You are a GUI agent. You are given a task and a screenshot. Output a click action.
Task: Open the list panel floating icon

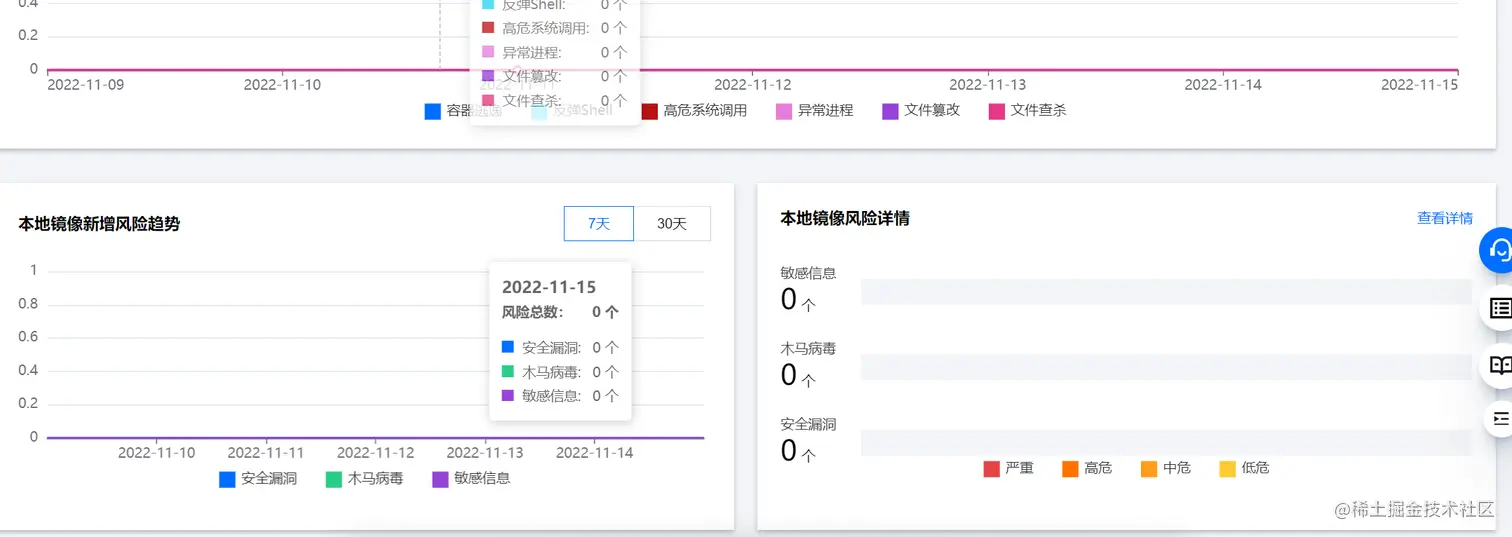(x=1499, y=308)
